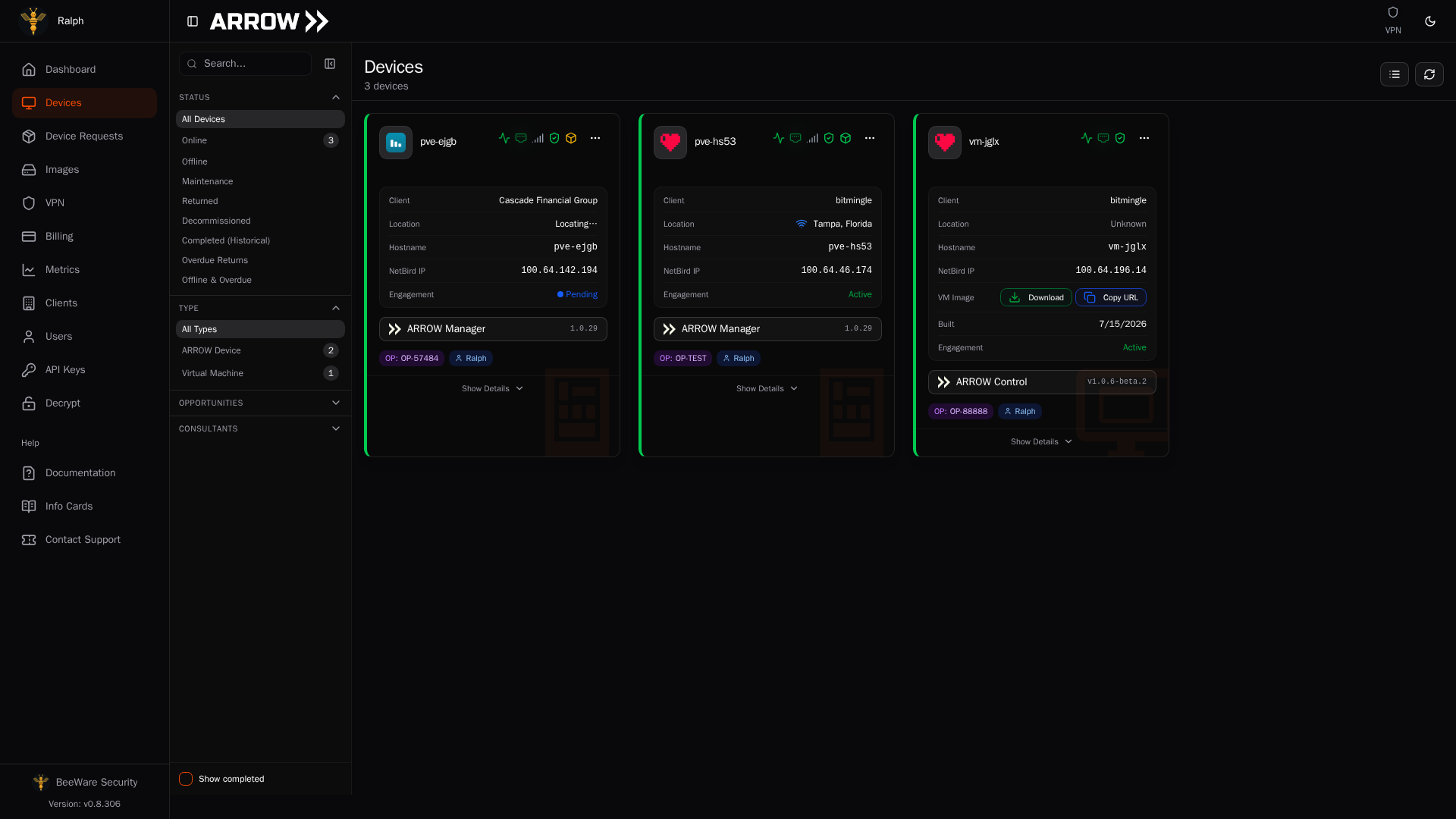Click the Users person icon

point(29,337)
